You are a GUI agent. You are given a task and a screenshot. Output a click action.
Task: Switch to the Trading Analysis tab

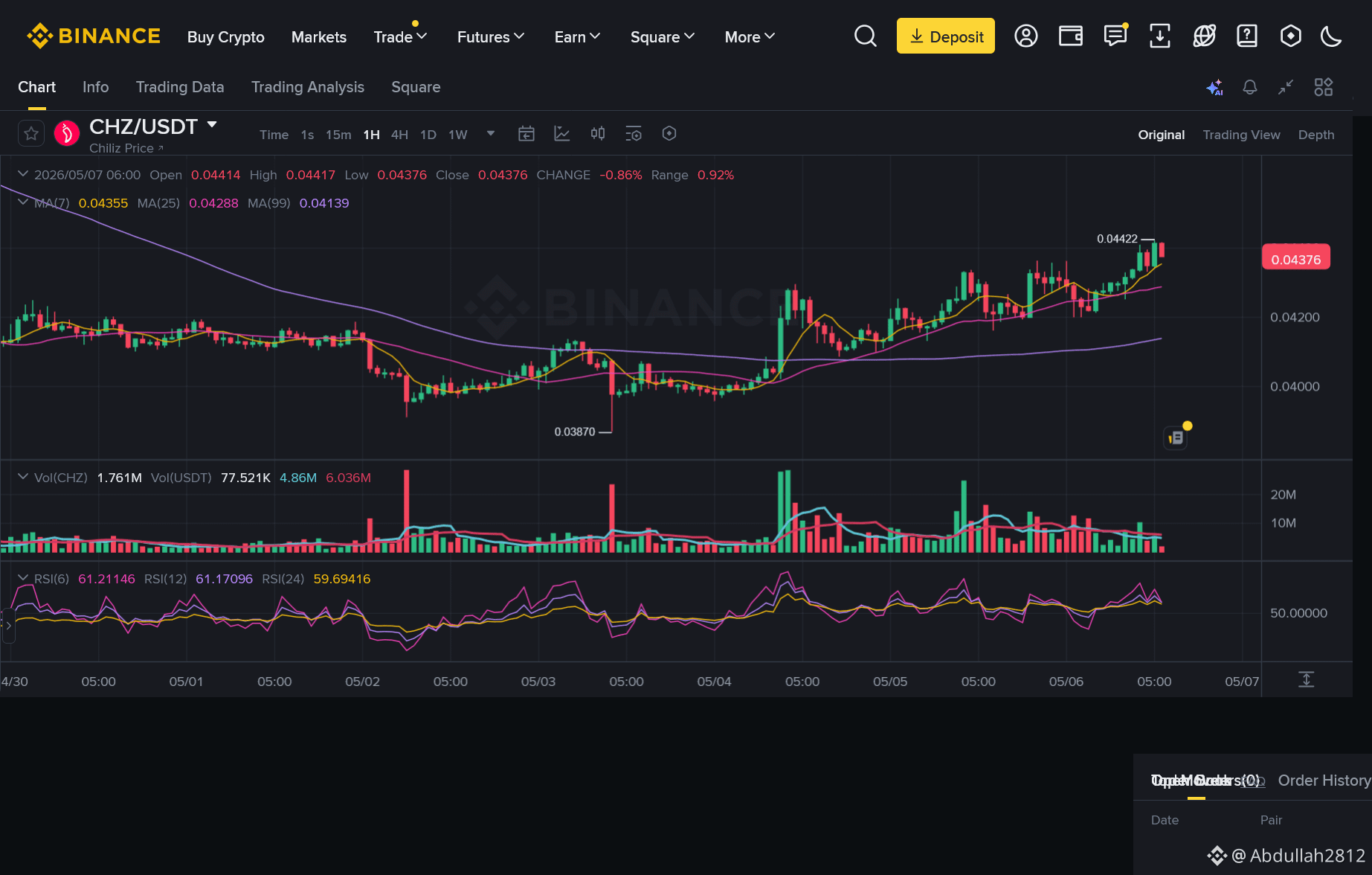[x=308, y=87]
